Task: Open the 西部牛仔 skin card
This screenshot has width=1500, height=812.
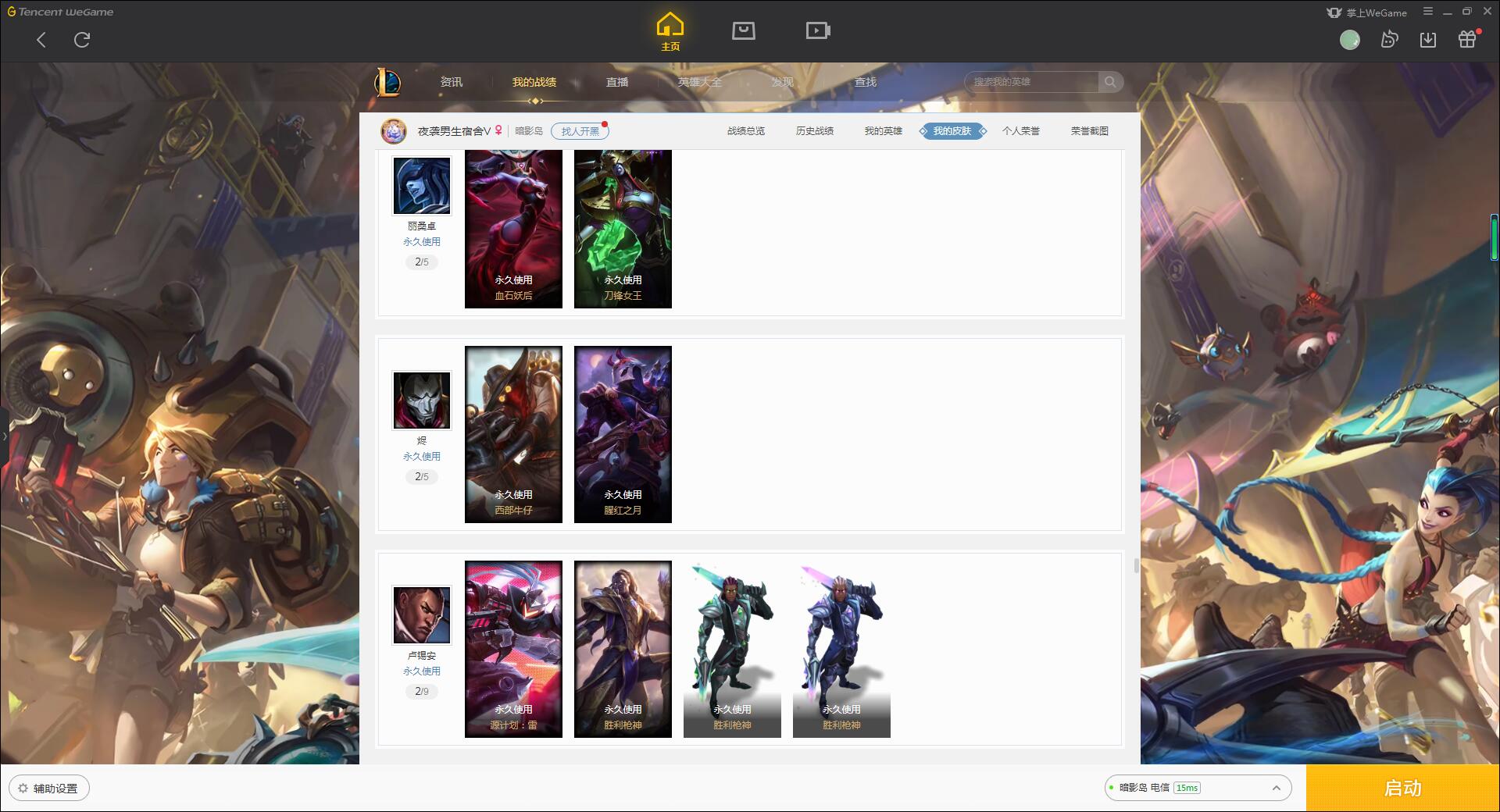Action: click(x=513, y=434)
